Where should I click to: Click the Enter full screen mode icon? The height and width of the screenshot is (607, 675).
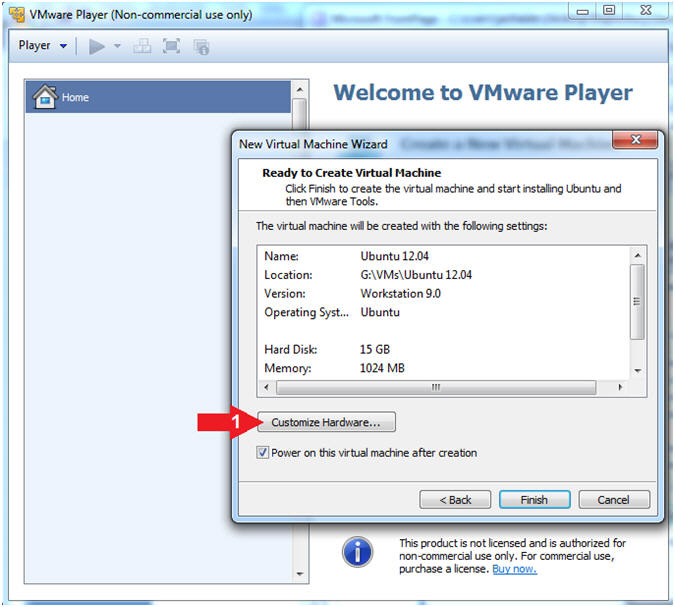171,46
